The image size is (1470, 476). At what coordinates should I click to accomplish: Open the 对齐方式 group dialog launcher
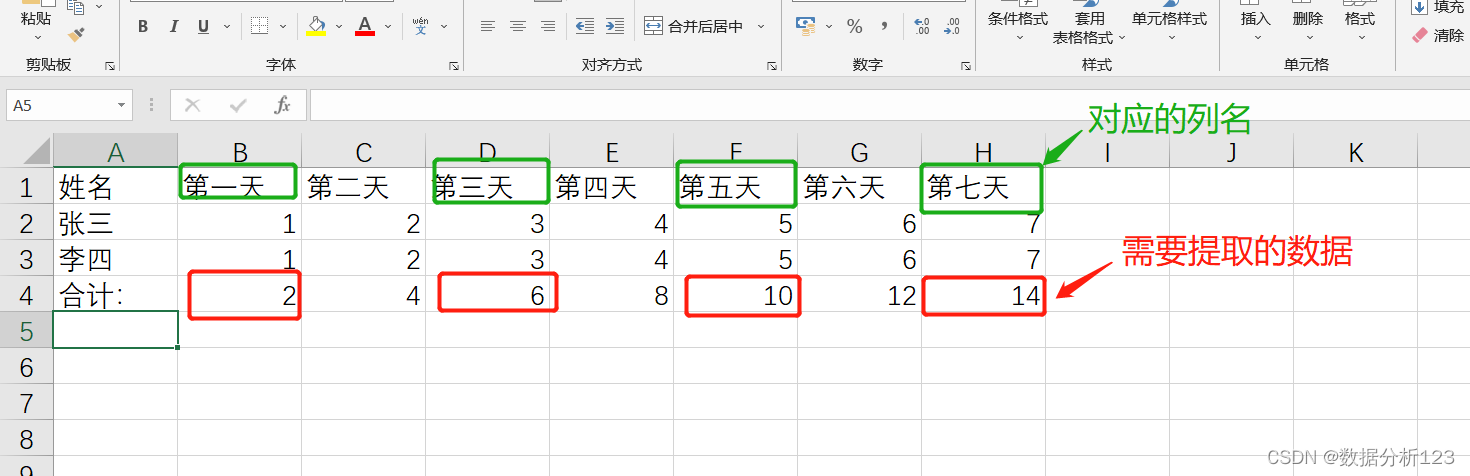point(772,66)
